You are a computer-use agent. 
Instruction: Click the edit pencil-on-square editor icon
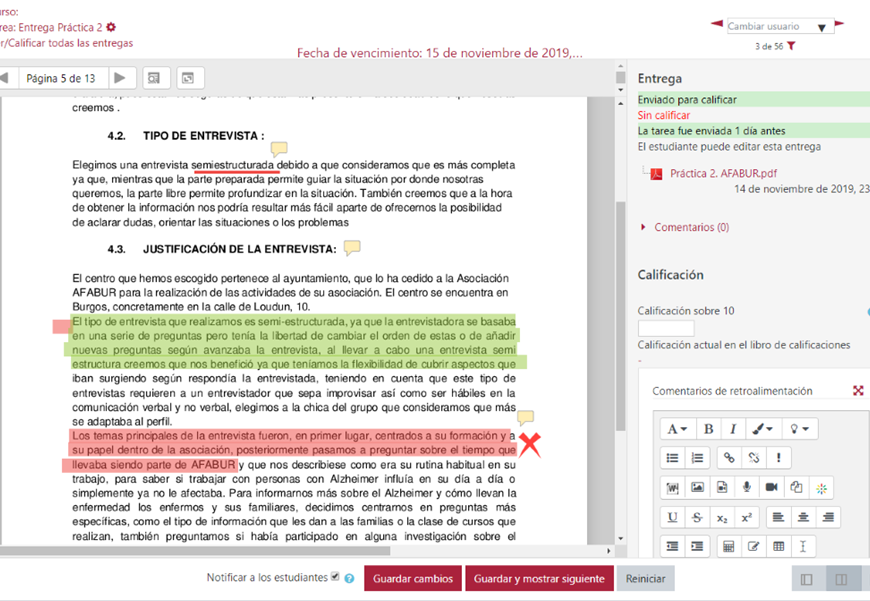pos(753,547)
